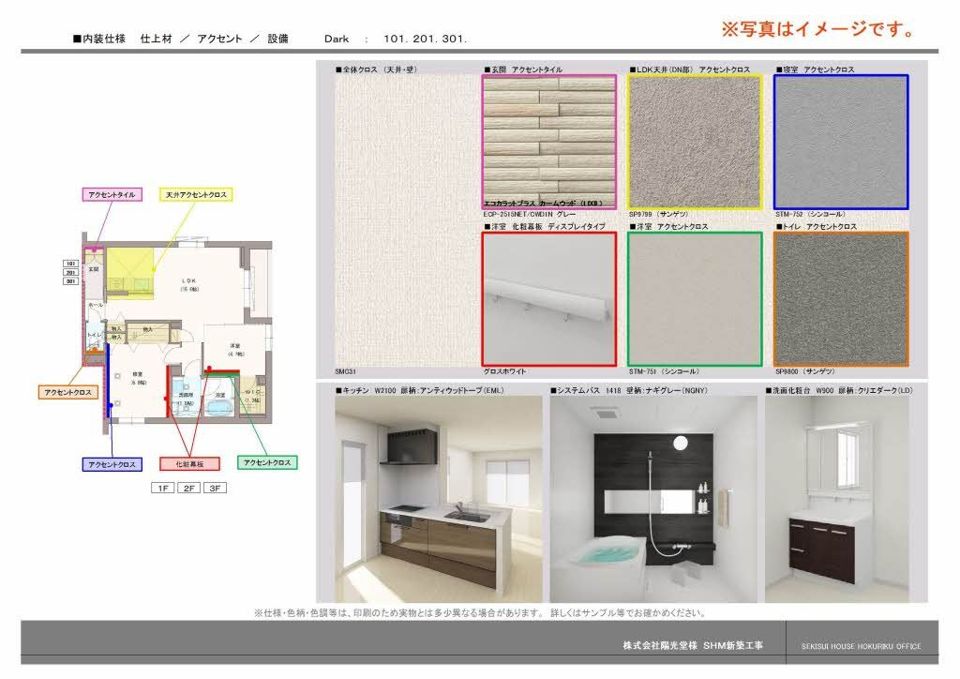Viewport: 960px width, 679px height.
Task: Pick the pink-framed entrance accent tile swatch
Action: (549, 141)
